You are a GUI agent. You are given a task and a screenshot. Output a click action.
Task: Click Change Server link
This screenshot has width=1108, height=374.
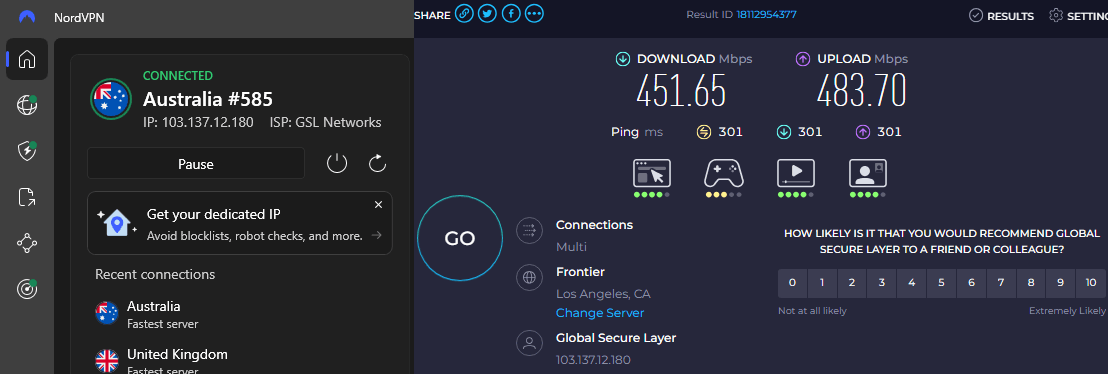tap(600, 312)
